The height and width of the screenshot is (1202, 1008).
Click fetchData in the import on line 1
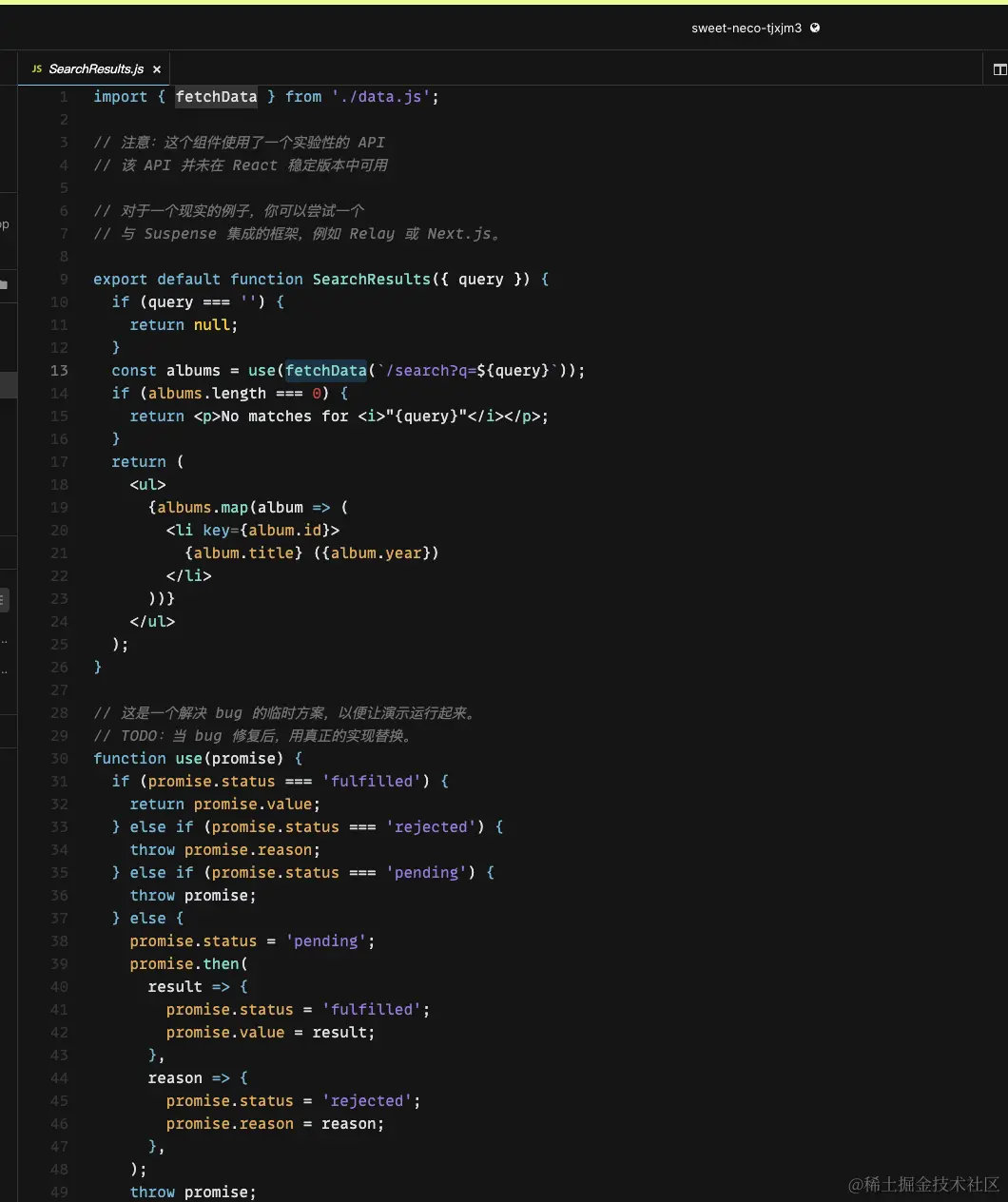tap(216, 97)
